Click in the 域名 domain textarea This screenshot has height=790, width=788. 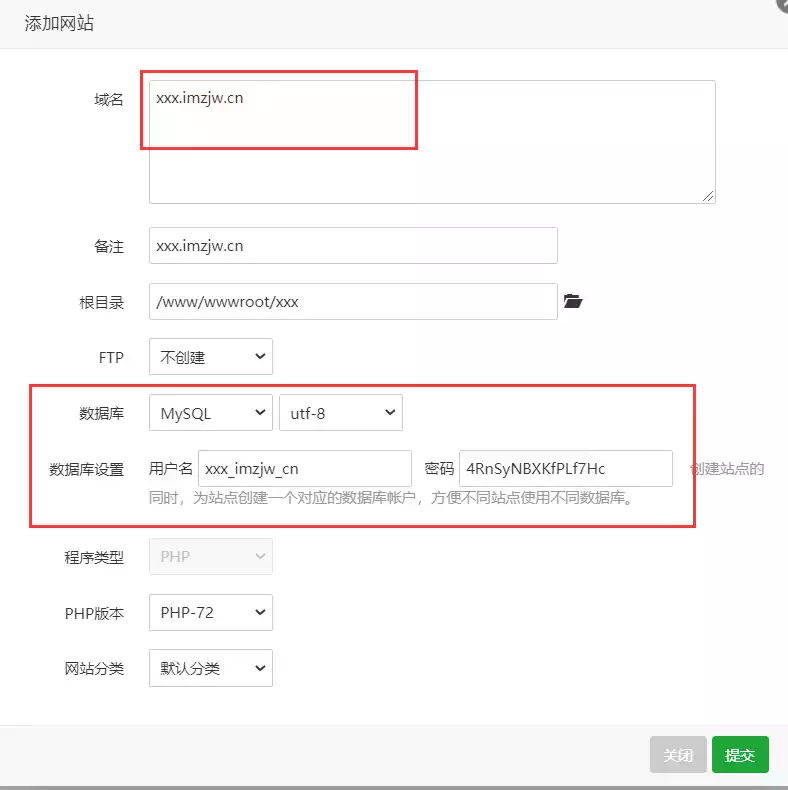point(432,142)
